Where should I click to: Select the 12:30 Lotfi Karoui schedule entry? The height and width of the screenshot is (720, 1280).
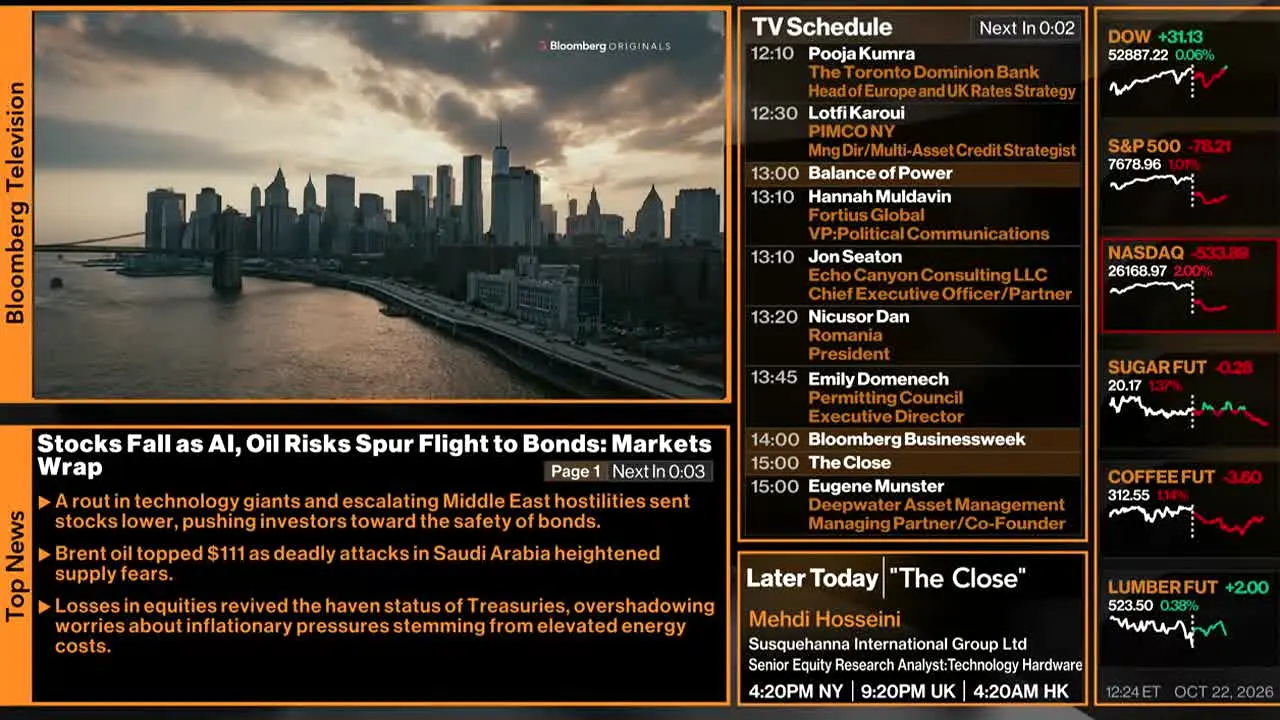[914, 131]
